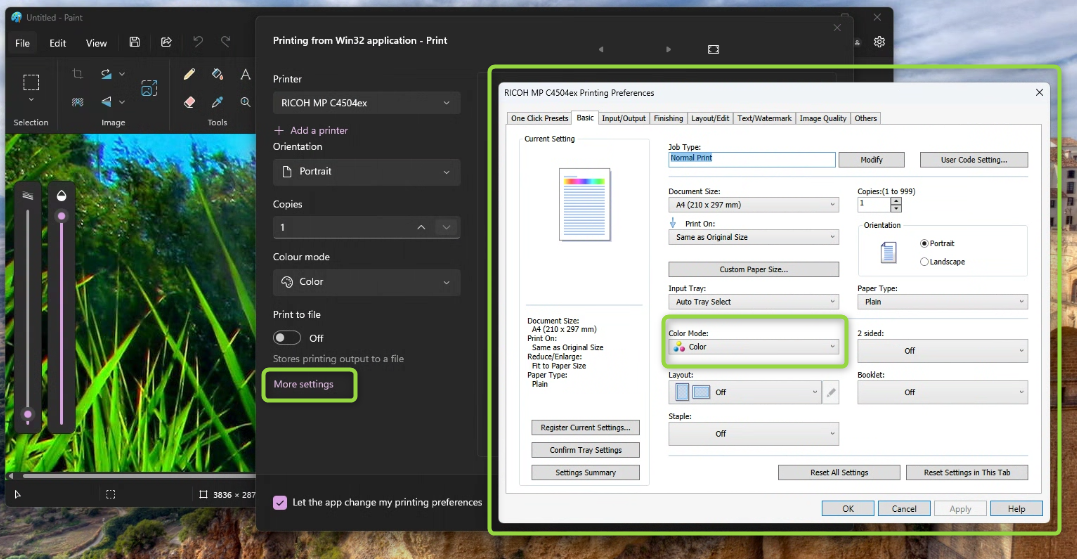Screen dimensions: 1077x559
Task: Select the rectangular Selection tool
Action: tap(31, 82)
